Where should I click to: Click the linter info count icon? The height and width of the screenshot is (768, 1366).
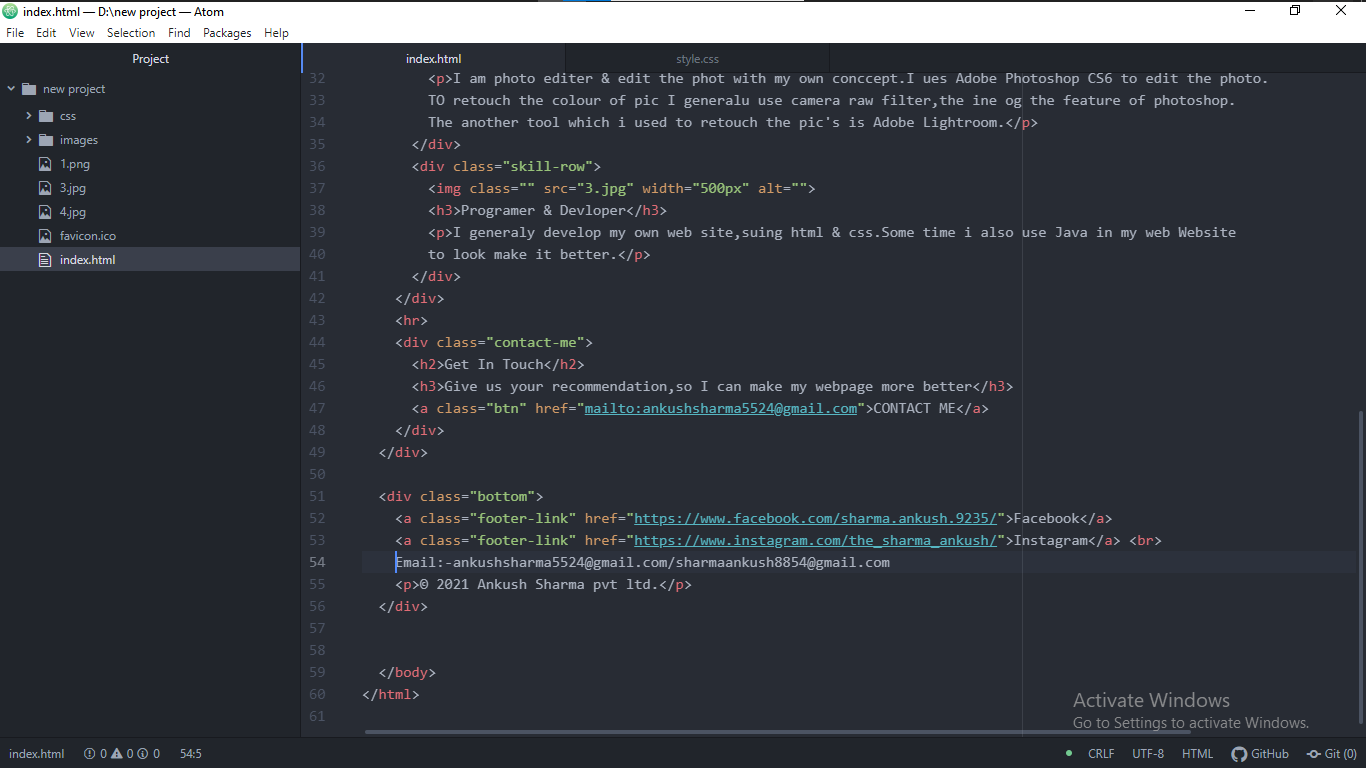(x=143, y=754)
